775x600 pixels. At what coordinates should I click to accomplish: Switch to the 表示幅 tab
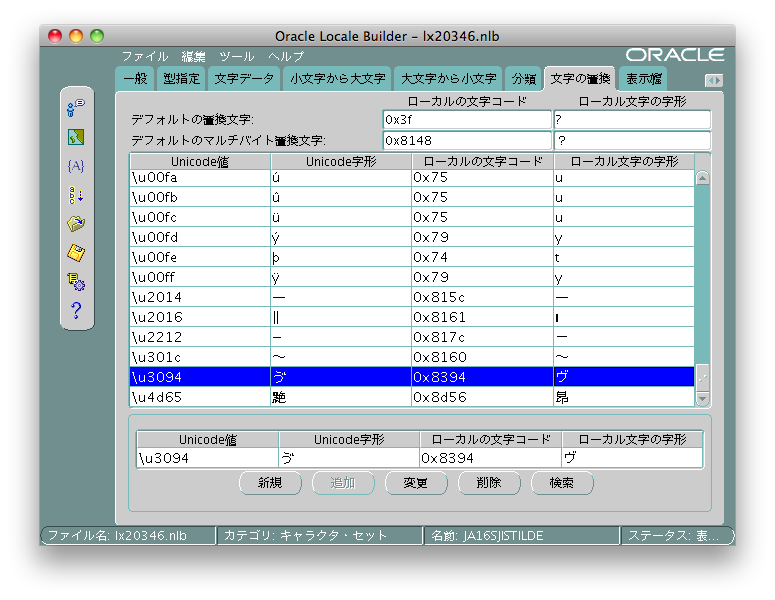[643, 79]
